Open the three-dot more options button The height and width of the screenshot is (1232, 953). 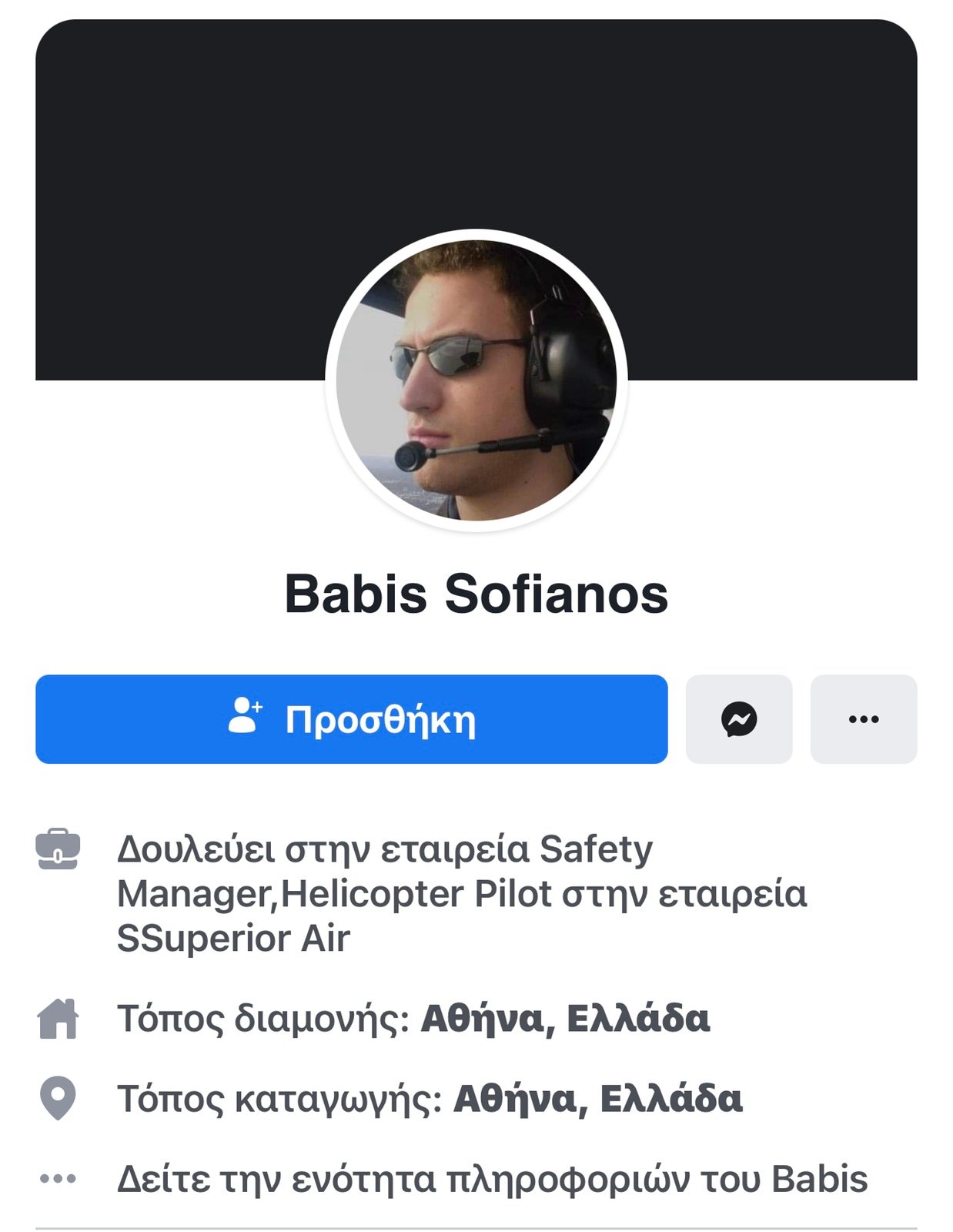point(863,719)
